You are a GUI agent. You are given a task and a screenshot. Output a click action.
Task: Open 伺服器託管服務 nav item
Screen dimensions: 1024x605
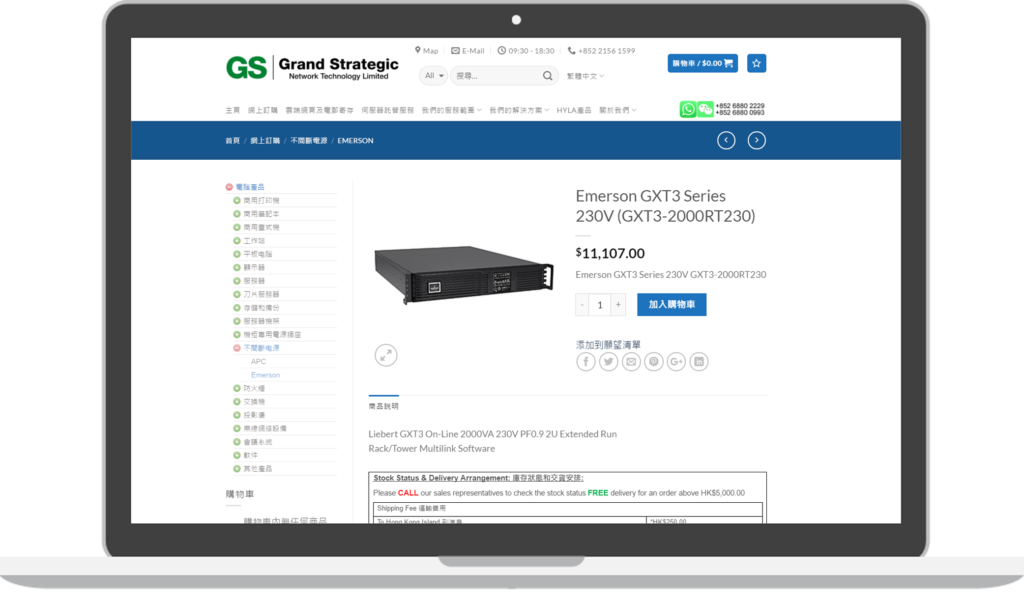387,110
